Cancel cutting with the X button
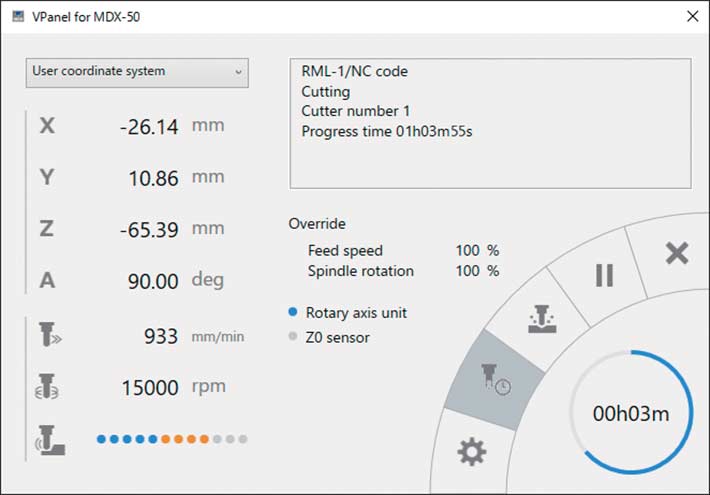This screenshot has height=495, width=710. [x=677, y=253]
